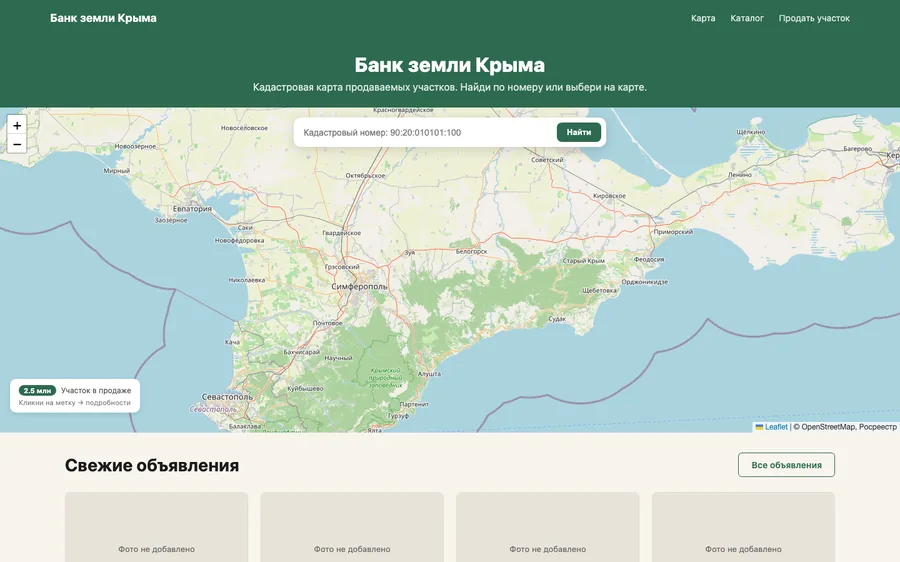Open the Каталог navigation link
This screenshot has height=562, width=900.
click(747, 18)
